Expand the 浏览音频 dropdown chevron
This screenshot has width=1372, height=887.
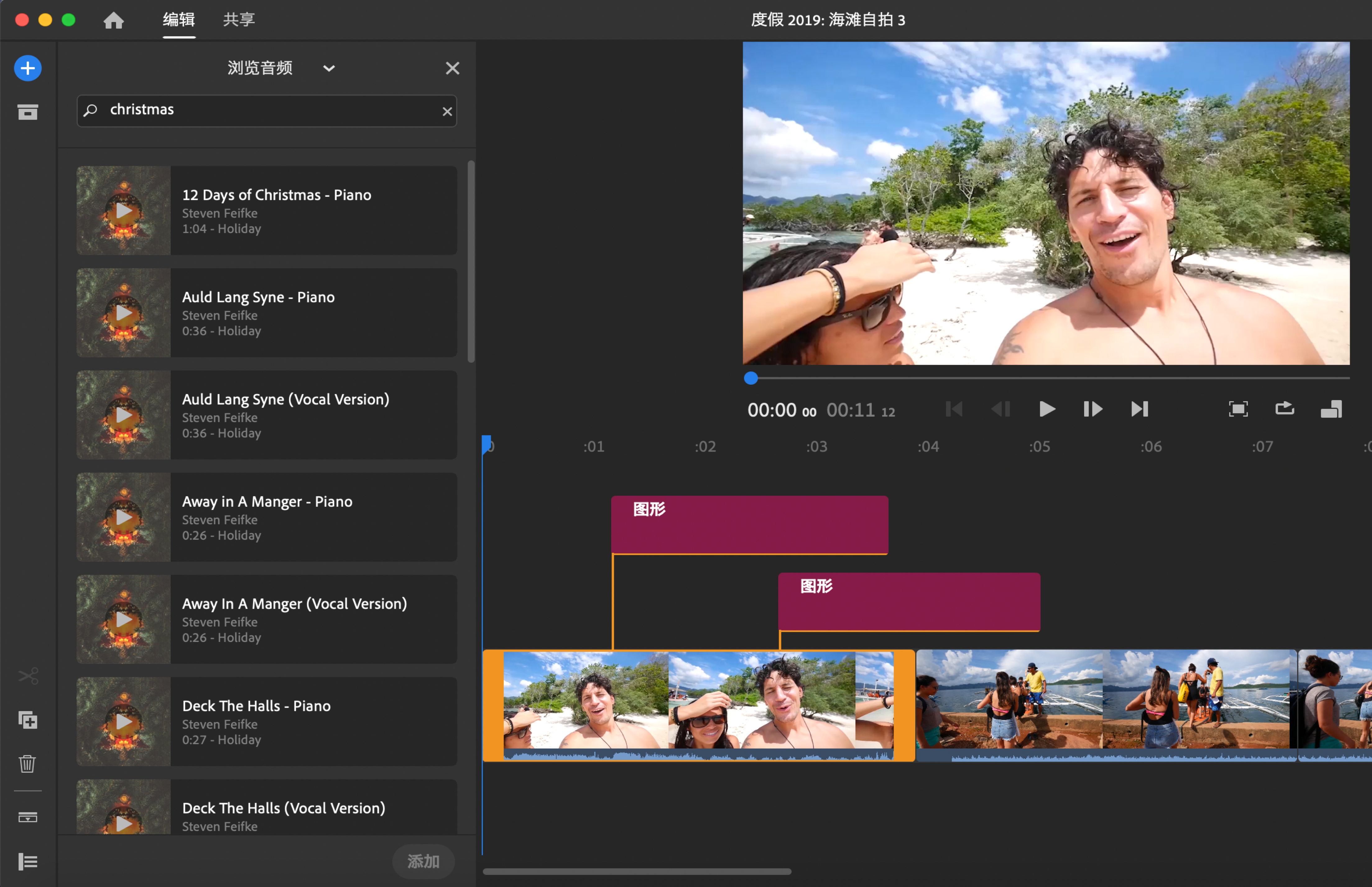[329, 68]
